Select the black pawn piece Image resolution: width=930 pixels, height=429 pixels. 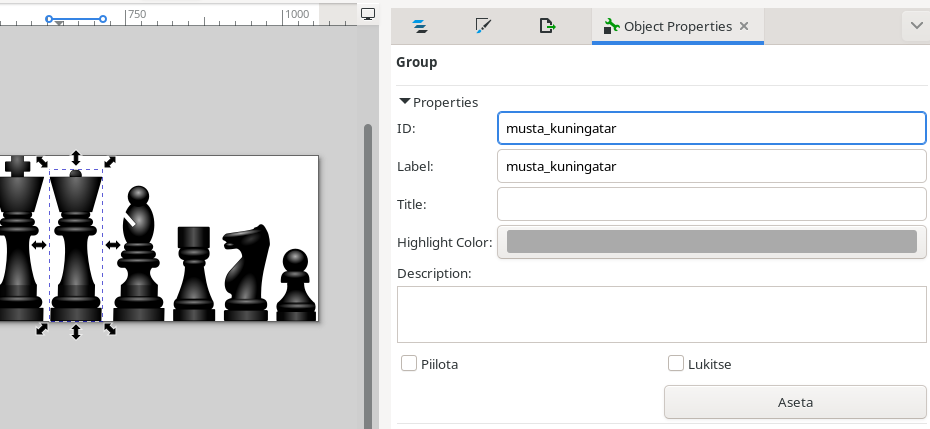295,285
